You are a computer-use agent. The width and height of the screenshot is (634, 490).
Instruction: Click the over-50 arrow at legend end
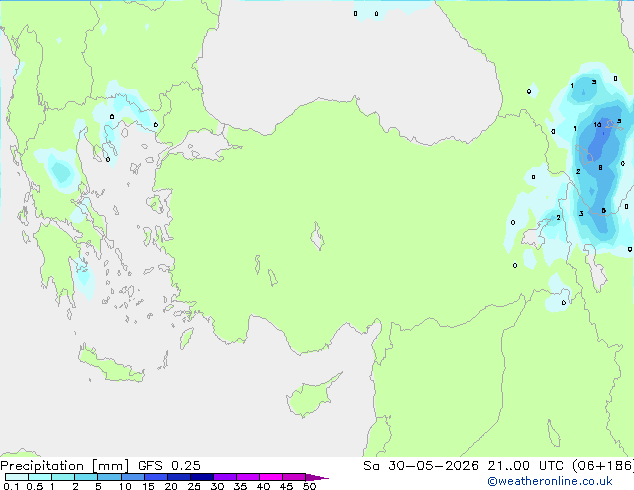[x=317, y=477]
